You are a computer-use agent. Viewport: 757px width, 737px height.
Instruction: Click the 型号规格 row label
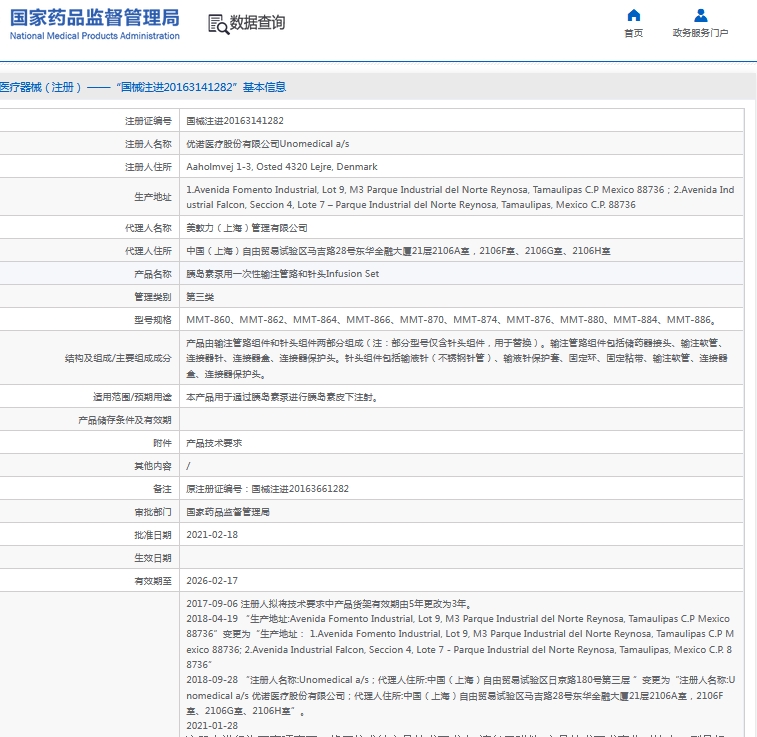(x=153, y=320)
